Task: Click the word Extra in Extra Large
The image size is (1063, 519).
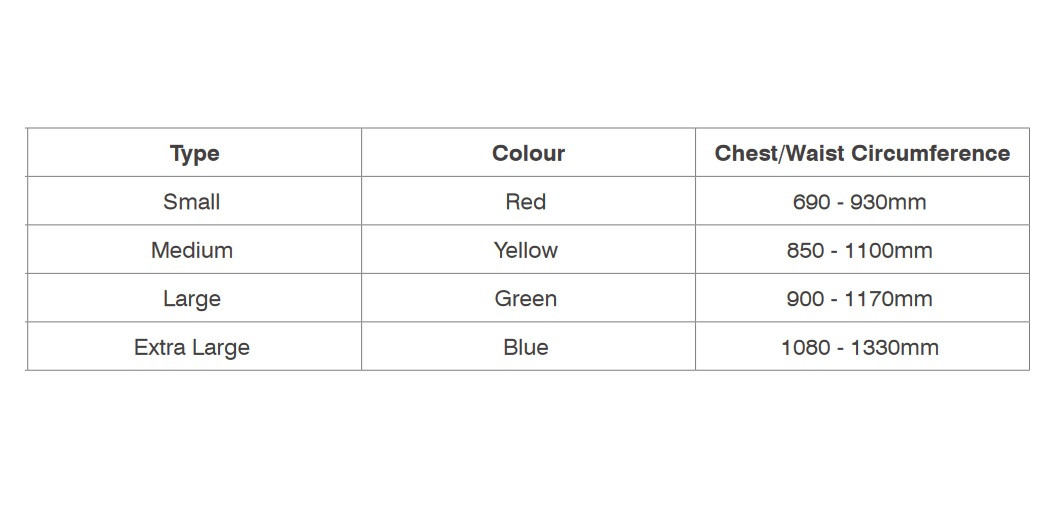Action: [x=159, y=347]
